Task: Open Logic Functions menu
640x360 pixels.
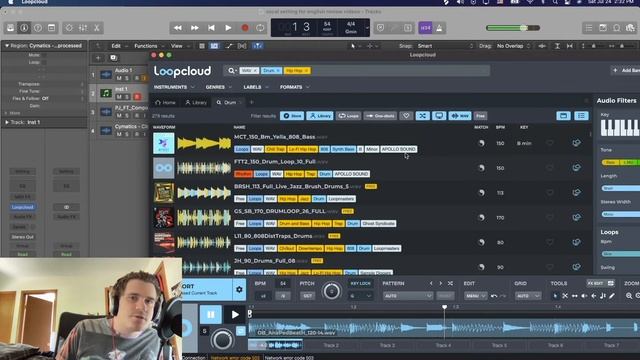Action: click(146, 46)
